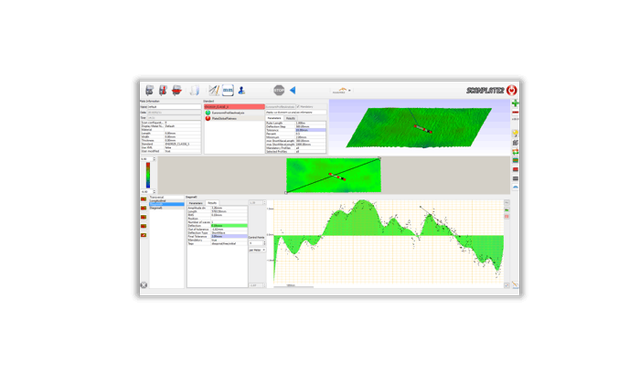Click the small green icon right of the chart
The image size is (640, 376).
pyautogui.click(x=507, y=210)
